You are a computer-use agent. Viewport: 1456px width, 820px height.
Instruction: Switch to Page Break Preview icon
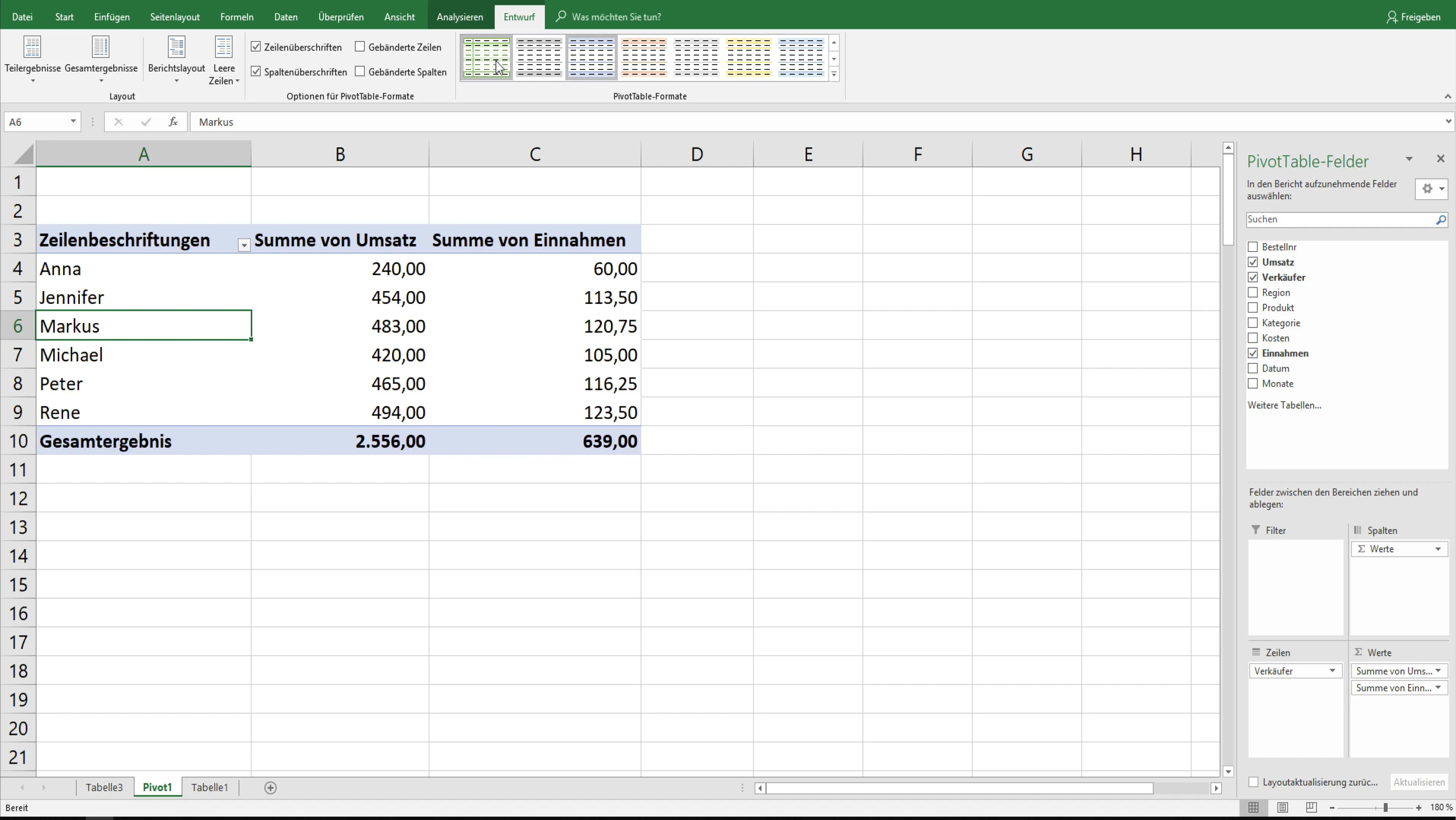pos(1311,807)
